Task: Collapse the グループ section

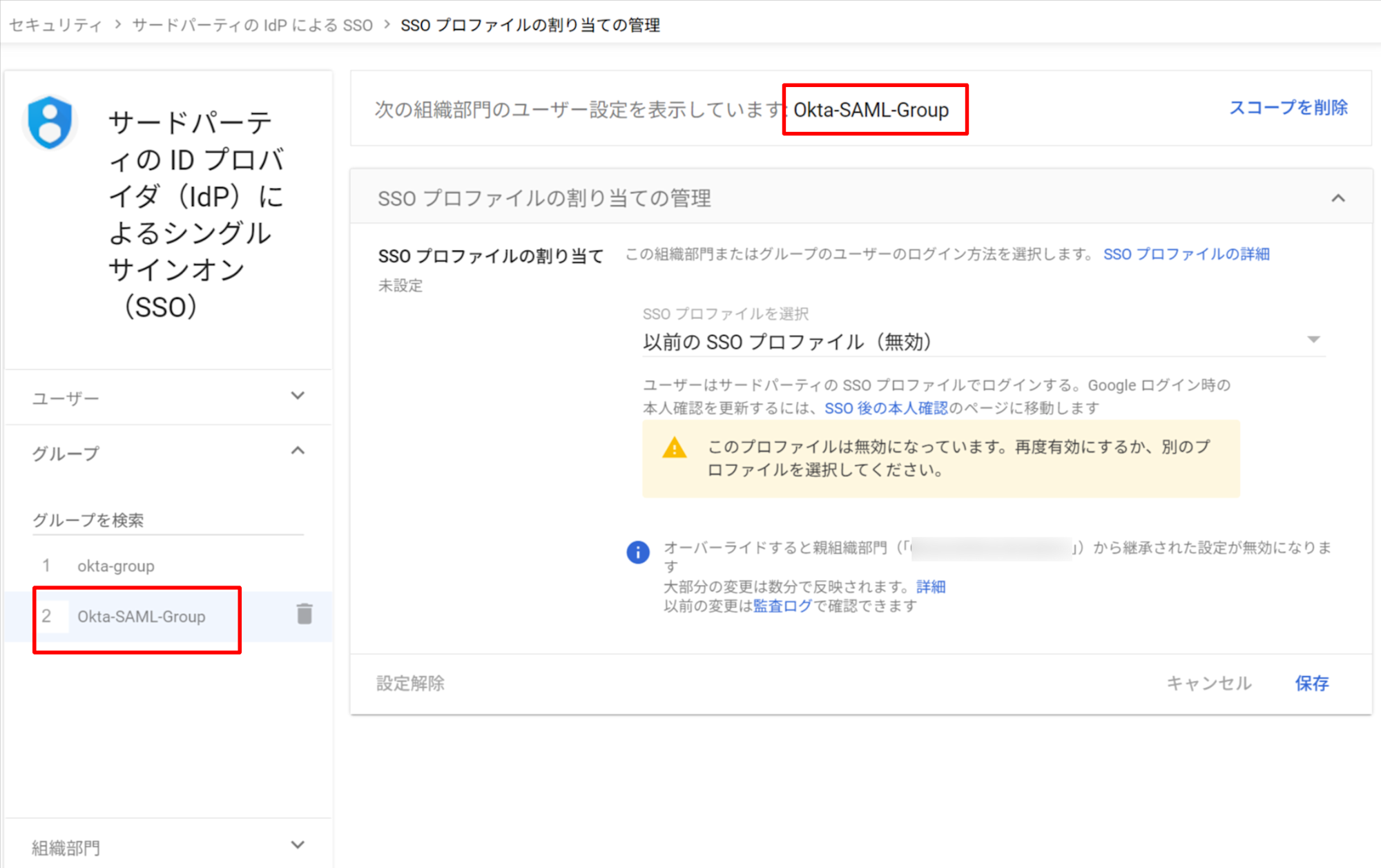Action: [298, 452]
